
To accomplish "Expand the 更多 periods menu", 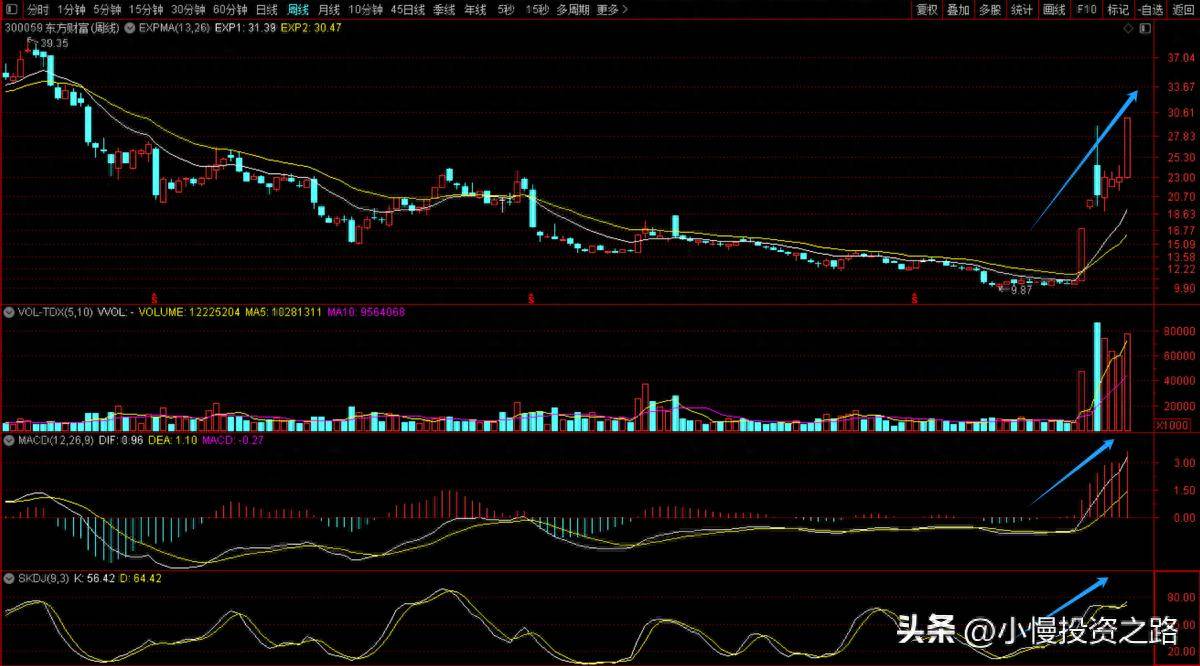I will [613, 9].
